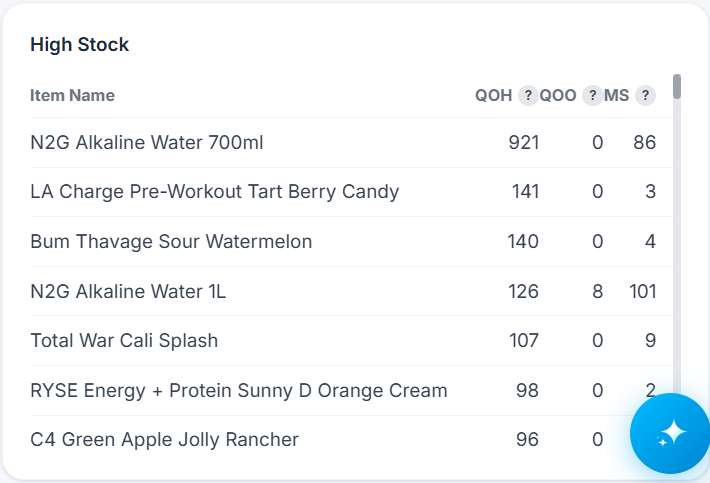Click the QOH help question mark icon

click(x=528, y=96)
